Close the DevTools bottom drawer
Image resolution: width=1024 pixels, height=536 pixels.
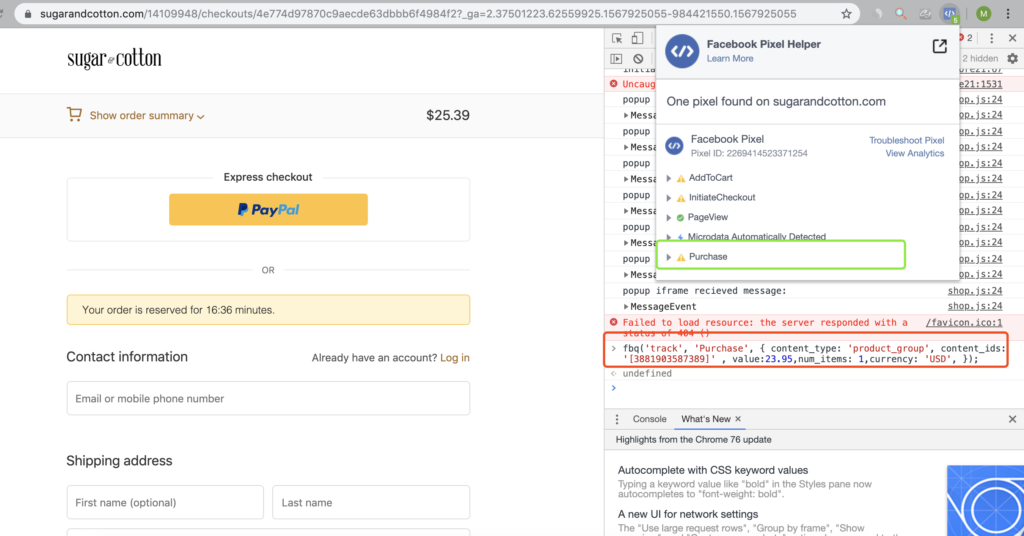coord(1012,419)
